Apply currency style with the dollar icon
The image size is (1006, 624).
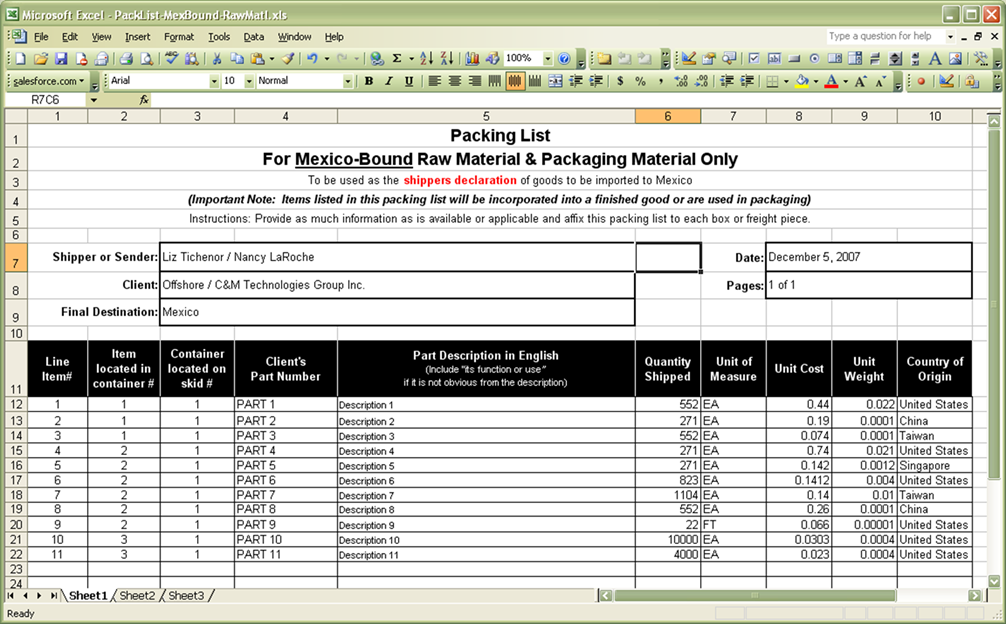tap(620, 81)
